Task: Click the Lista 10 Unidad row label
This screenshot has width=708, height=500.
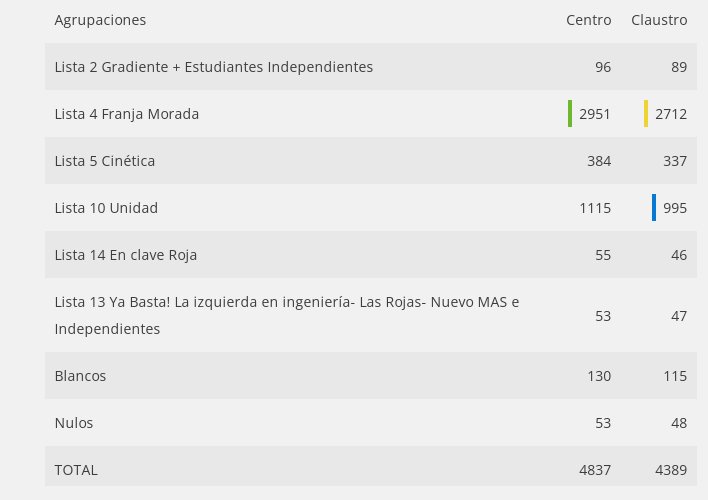Action: (x=106, y=208)
